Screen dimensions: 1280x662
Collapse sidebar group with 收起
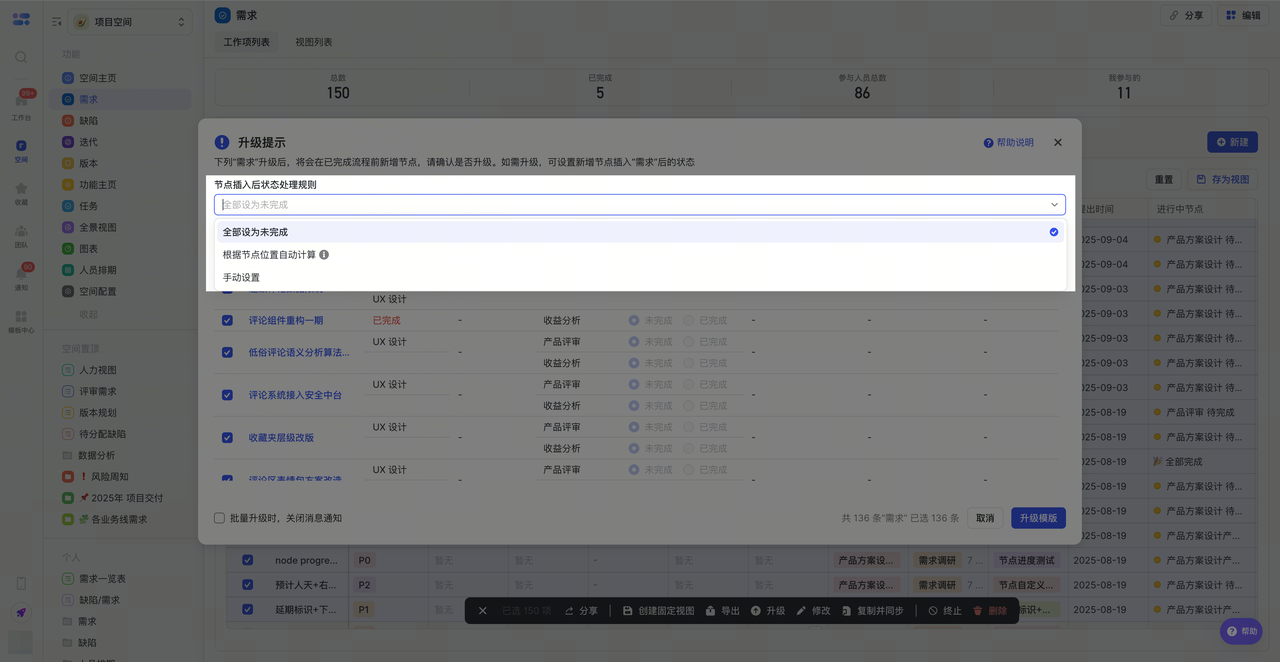point(89,314)
